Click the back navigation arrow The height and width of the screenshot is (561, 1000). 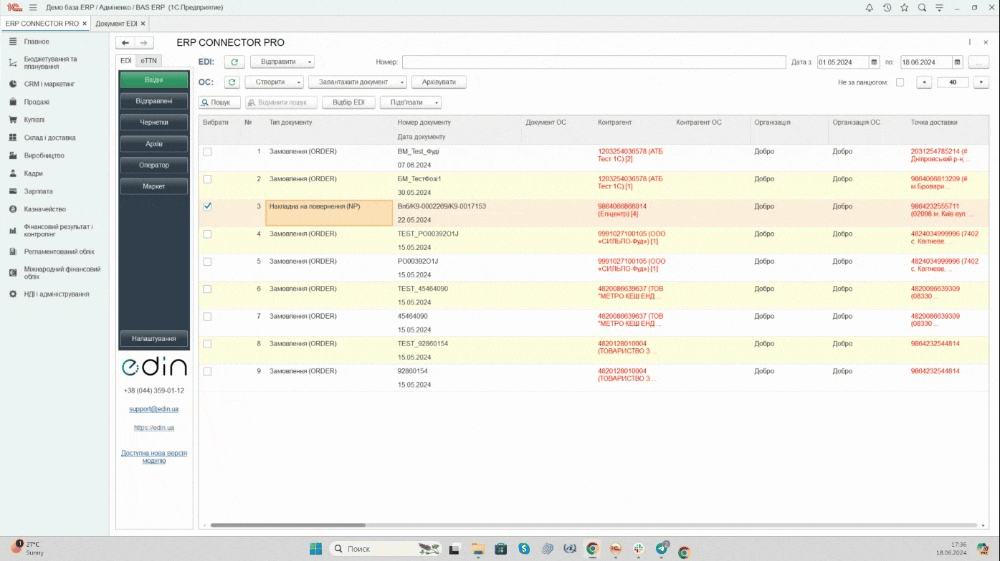tap(125, 43)
